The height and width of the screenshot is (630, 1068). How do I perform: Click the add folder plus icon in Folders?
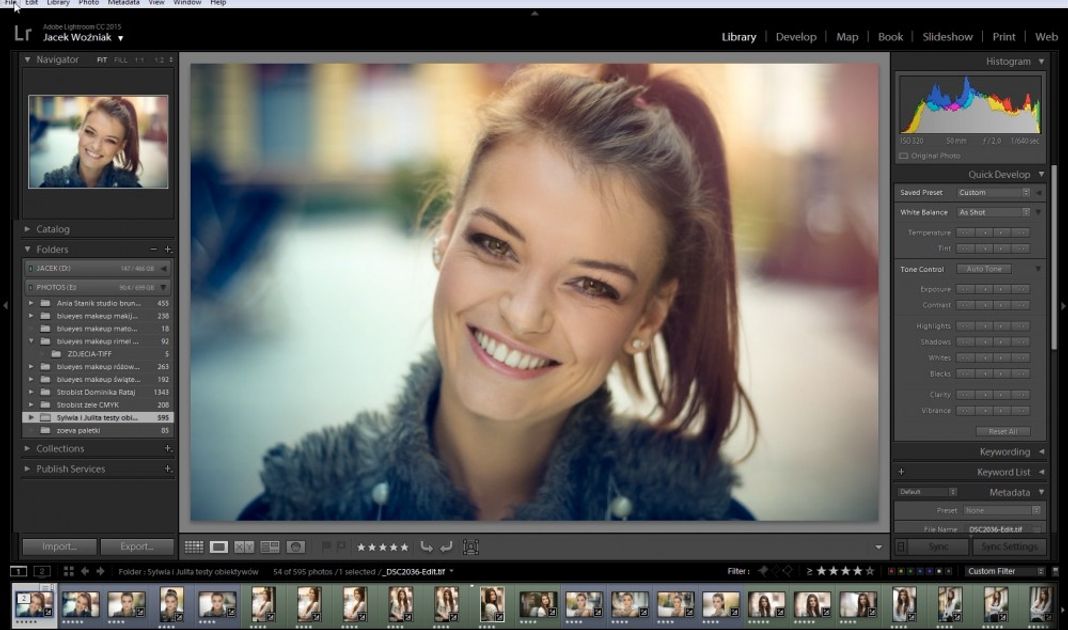168,249
